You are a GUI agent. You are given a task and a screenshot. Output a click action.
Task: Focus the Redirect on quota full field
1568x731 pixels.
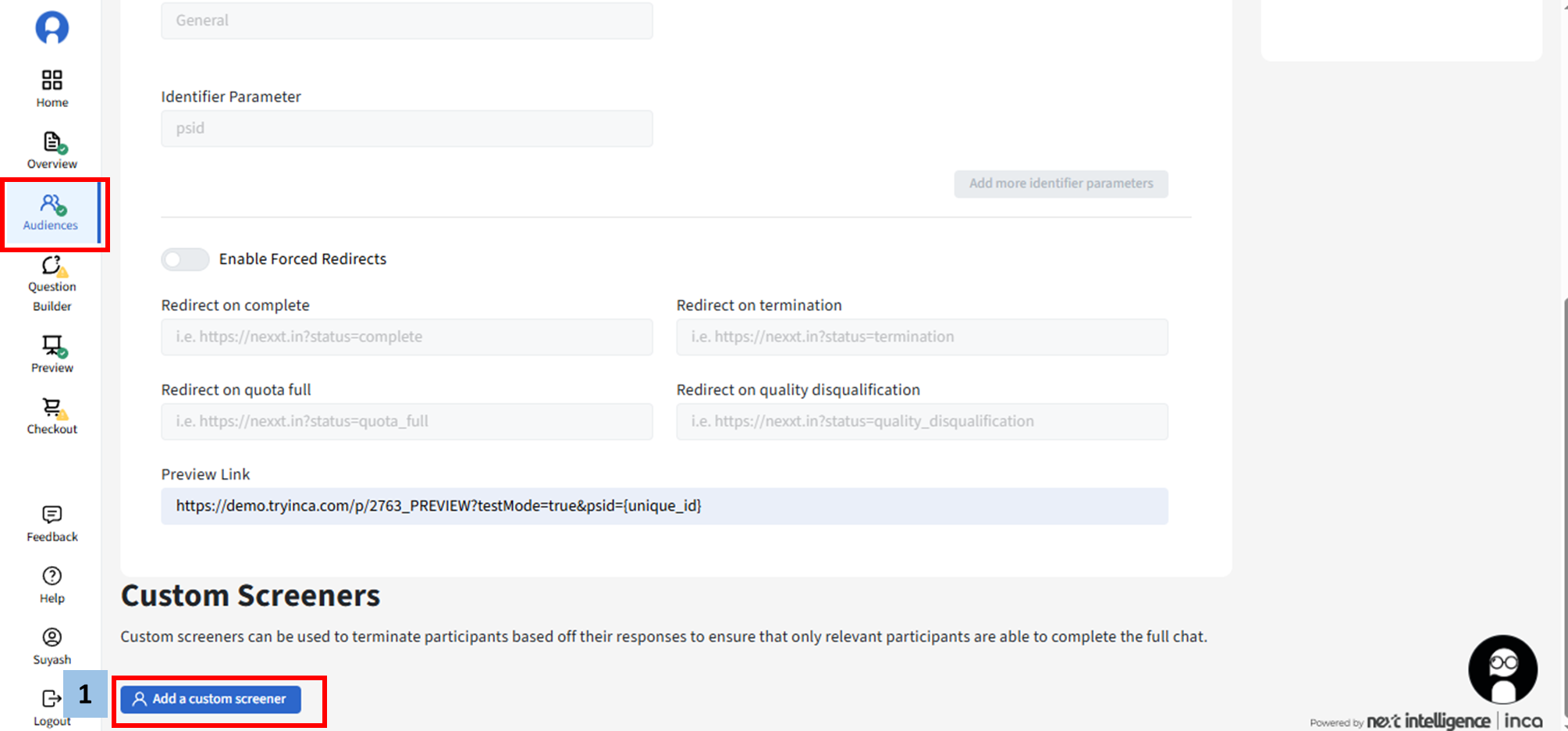tap(407, 422)
